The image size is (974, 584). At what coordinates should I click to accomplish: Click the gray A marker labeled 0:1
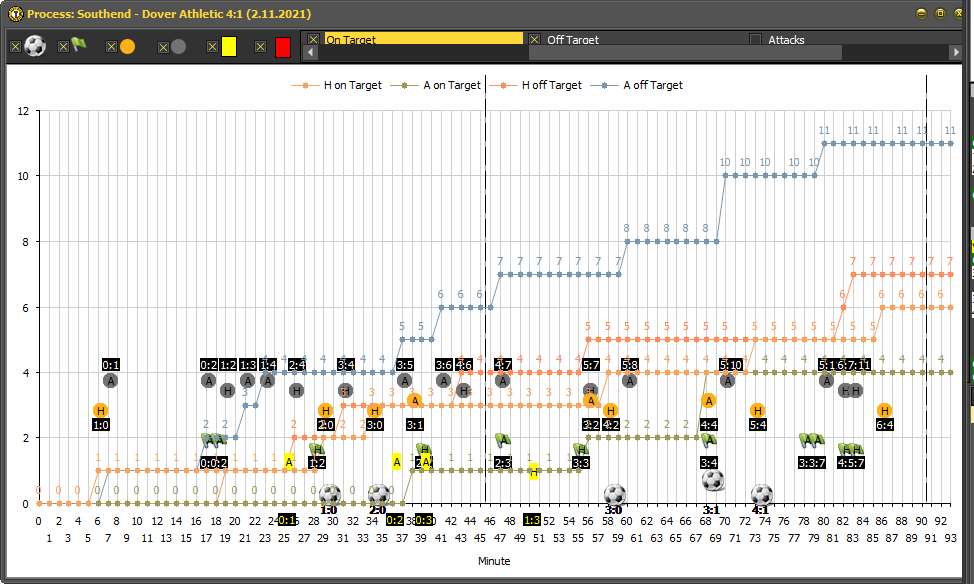tap(110, 380)
